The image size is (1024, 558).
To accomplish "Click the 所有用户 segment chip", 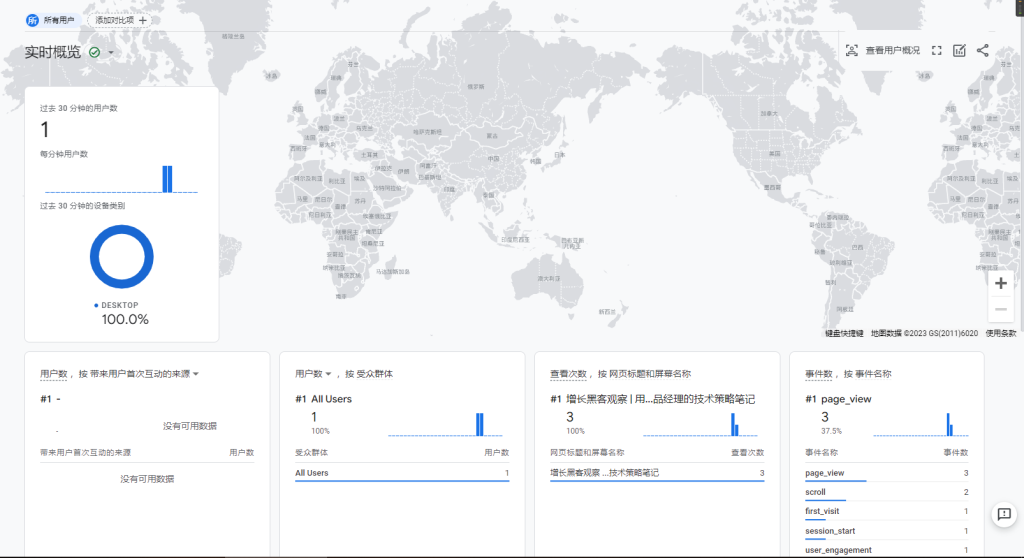I will click(51, 20).
